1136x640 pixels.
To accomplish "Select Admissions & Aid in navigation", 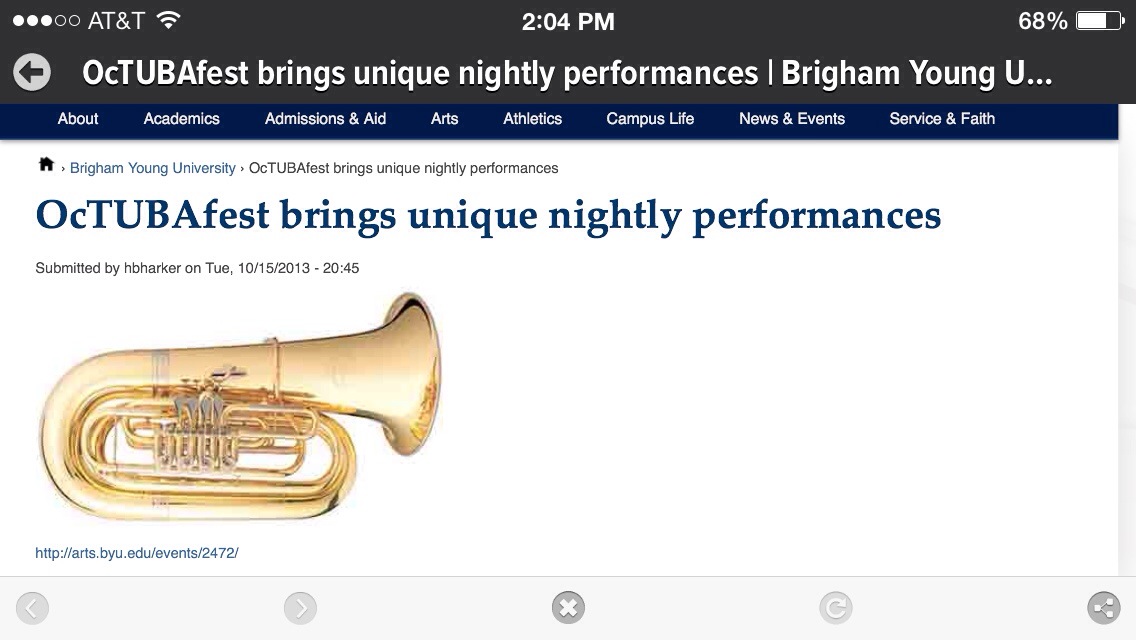I will point(325,119).
